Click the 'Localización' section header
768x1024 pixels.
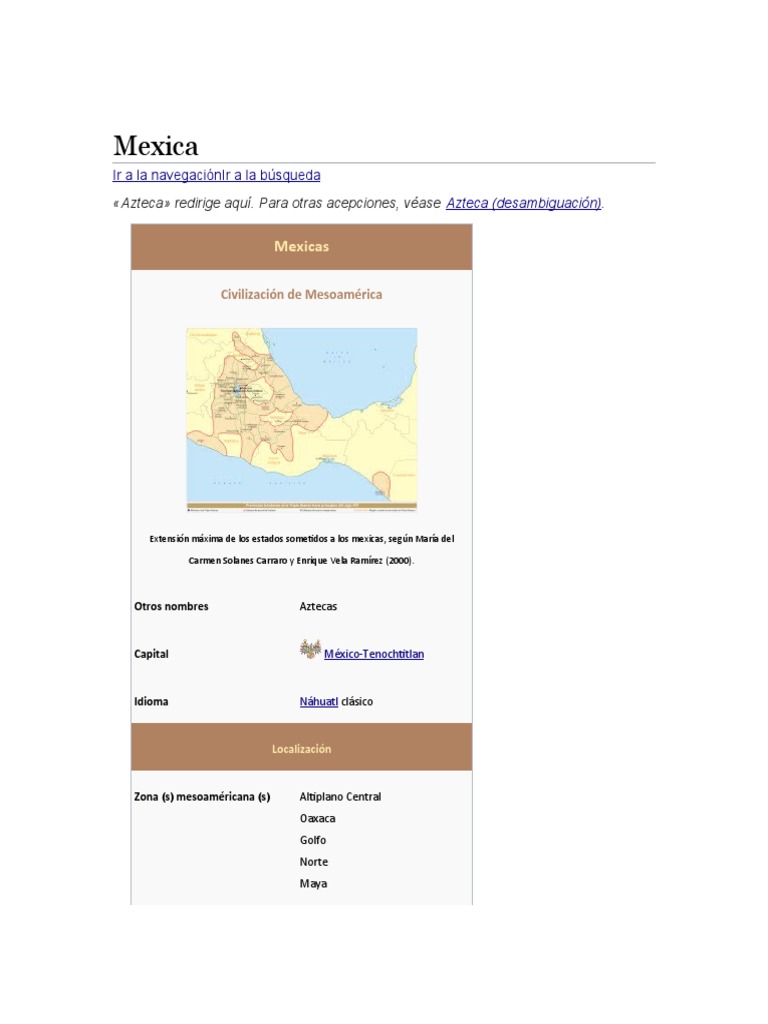pyautogui.click(x=302, y=748)
